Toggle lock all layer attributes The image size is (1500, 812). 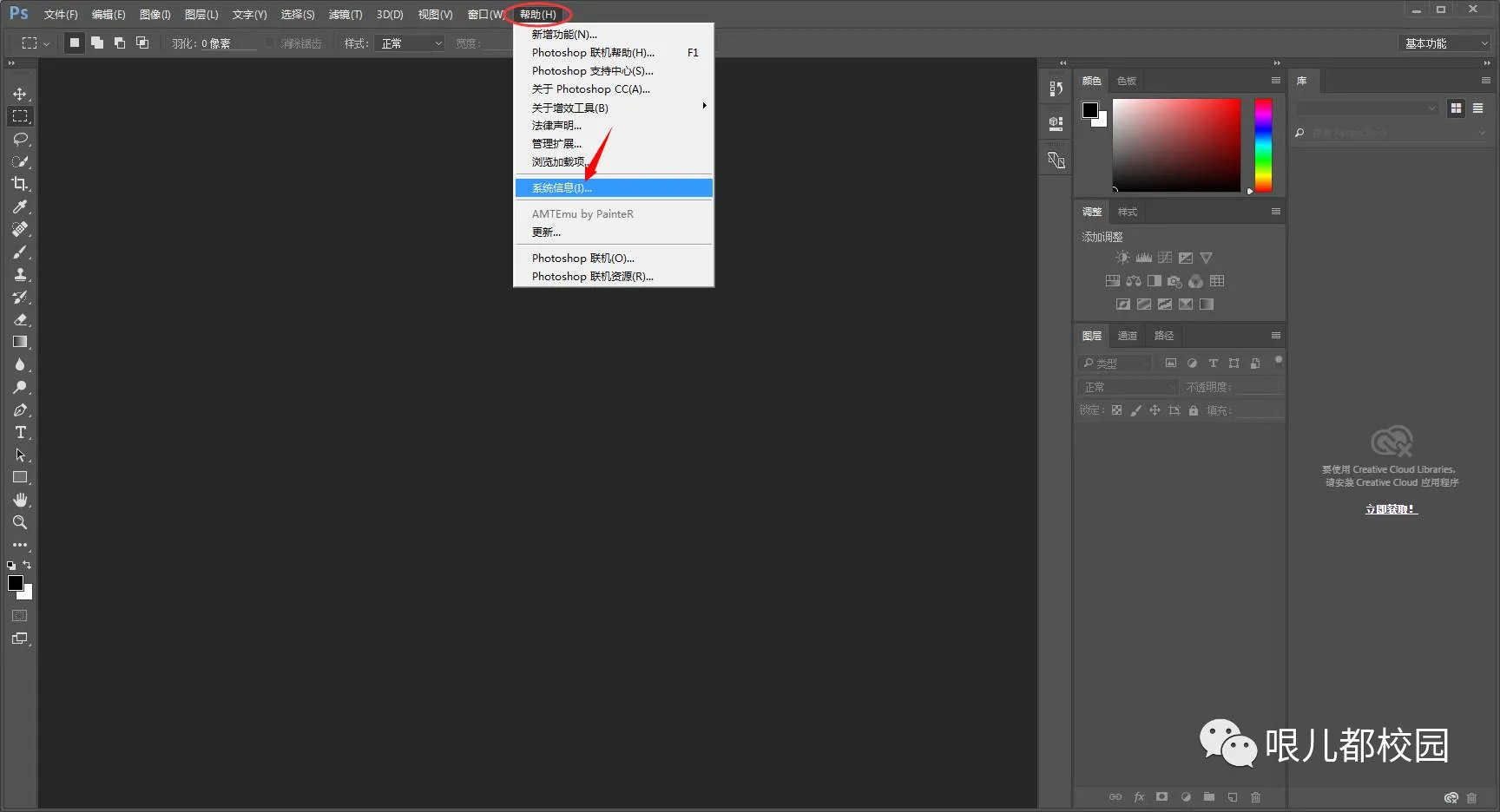1194,410
